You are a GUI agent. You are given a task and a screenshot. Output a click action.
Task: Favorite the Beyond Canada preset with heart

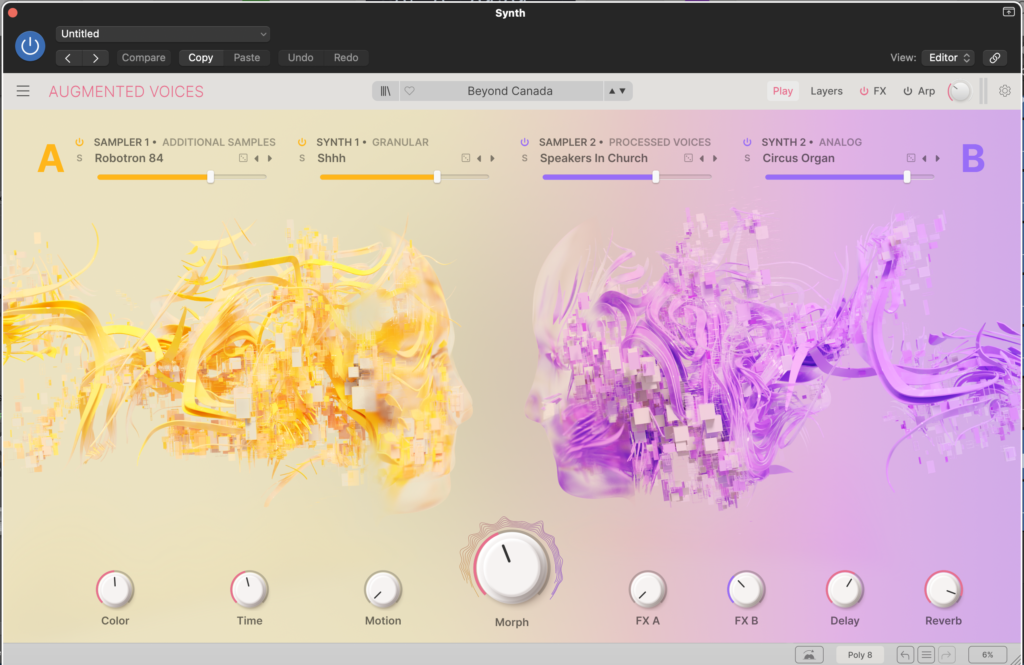[x=409, y=91]
